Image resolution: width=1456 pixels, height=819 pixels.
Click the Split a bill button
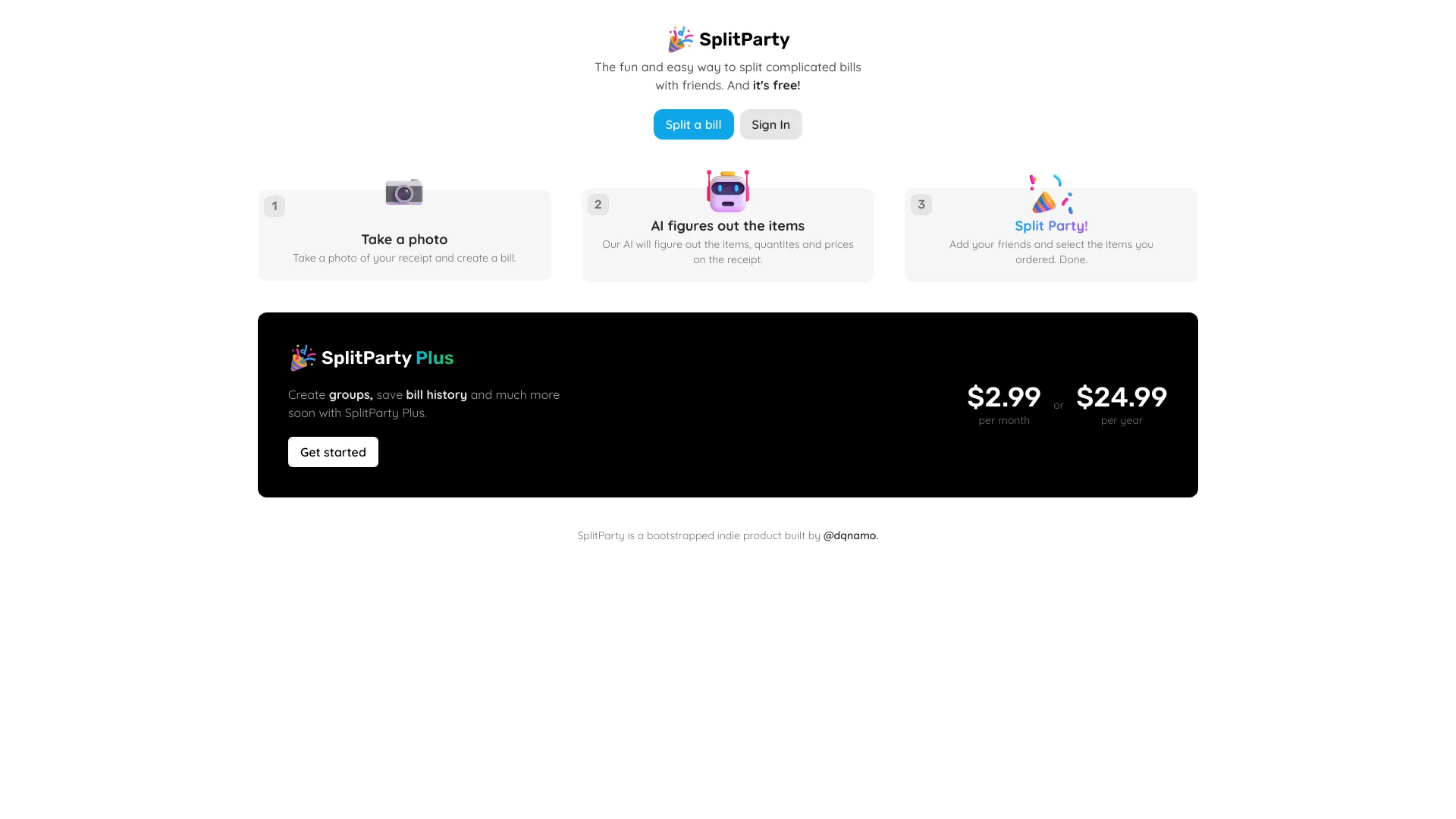coord(693,124)
